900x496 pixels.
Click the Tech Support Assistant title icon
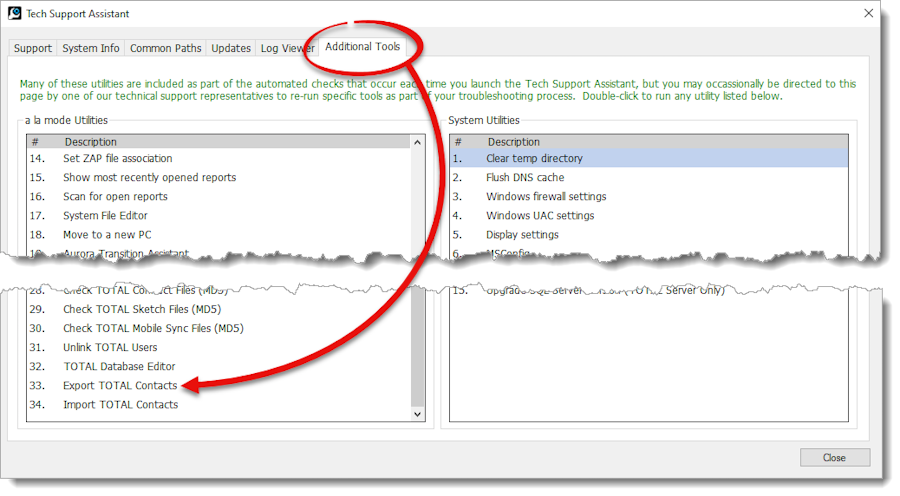point(14,13)
